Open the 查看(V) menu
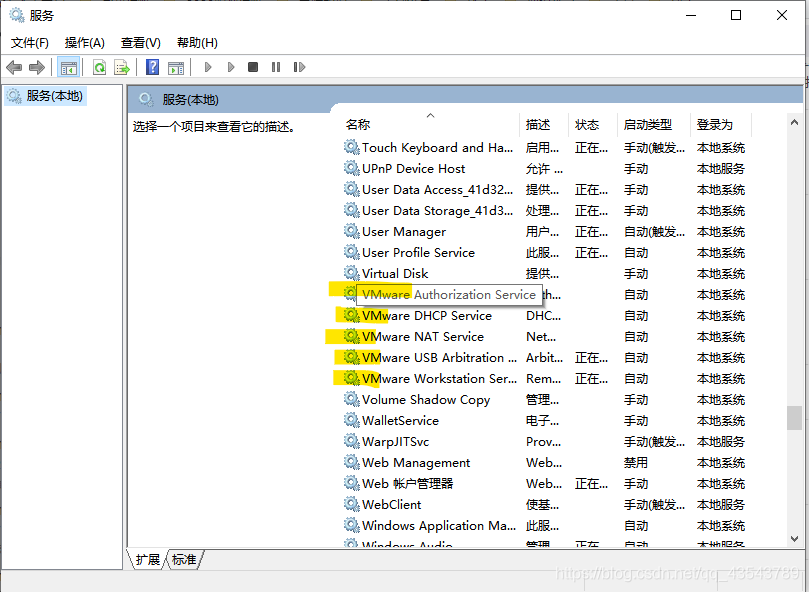Image resolution: width=809 pixels, height=592 pixels. click(140, 43)
